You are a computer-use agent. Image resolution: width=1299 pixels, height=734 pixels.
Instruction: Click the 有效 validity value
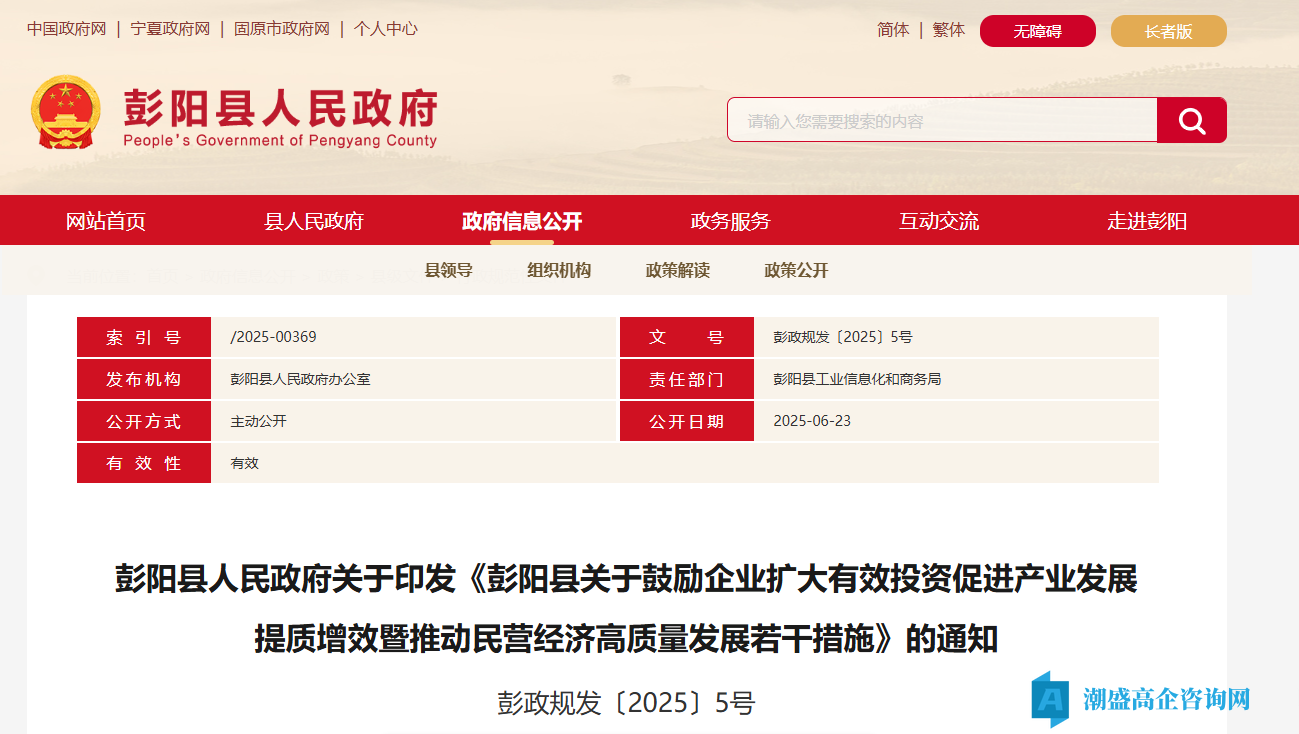point(245,463)
